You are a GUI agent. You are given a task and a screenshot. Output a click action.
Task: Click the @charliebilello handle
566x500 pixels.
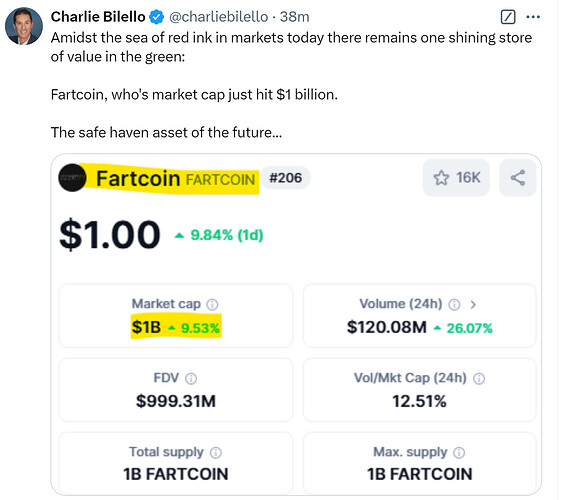[x=218, y=17]
